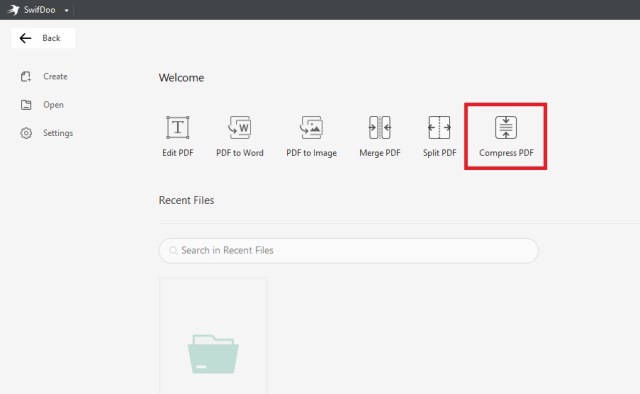This screenshot has width=640, height=394.
Task: Open the SwifDoo dropdown arrow
Action: pos(67,11)
